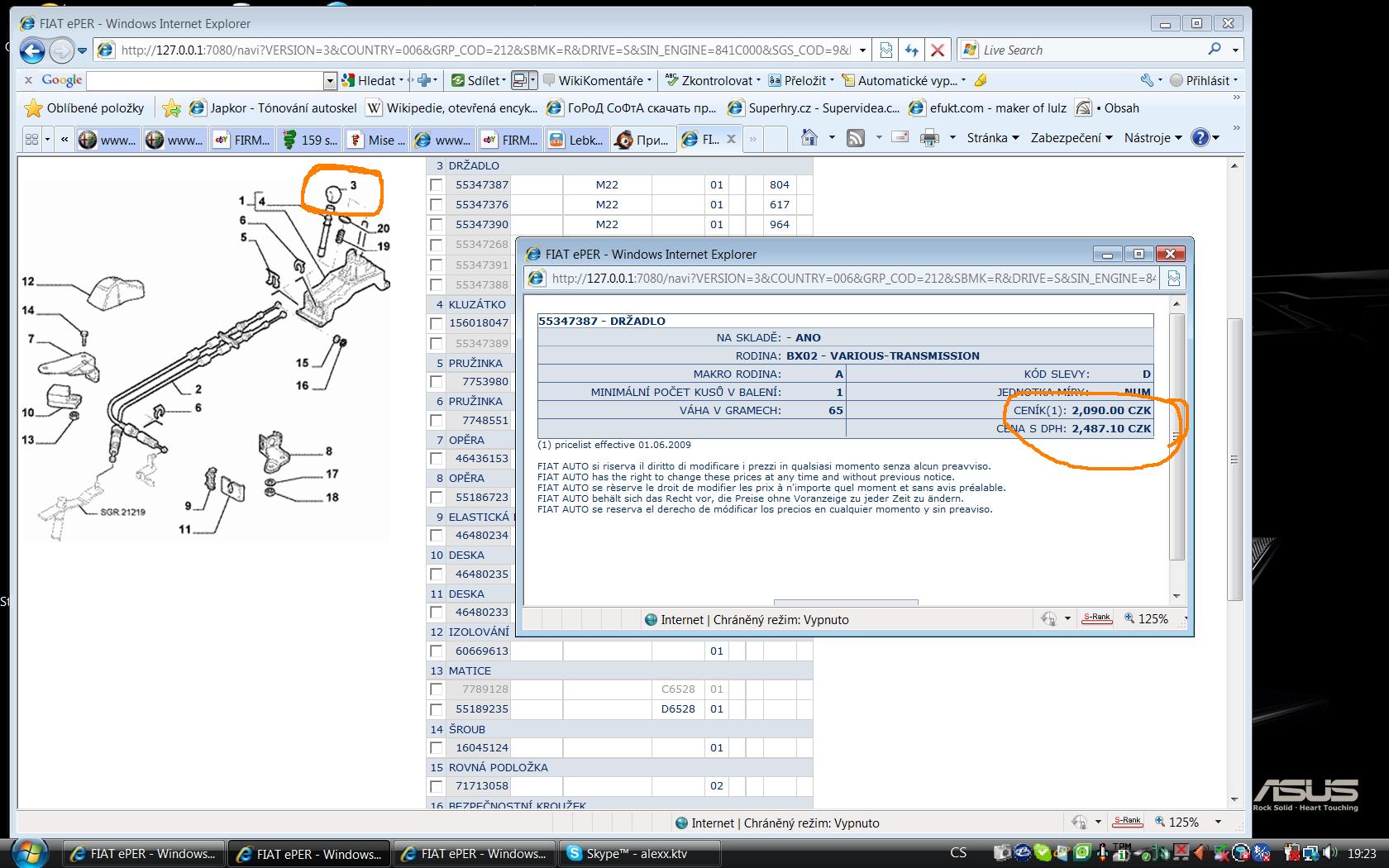This screenshot has width=1389, height=868.
Task: Open 'Wikipedie, otevřená encyk...' favorite link
Action: tap(452, 108)
